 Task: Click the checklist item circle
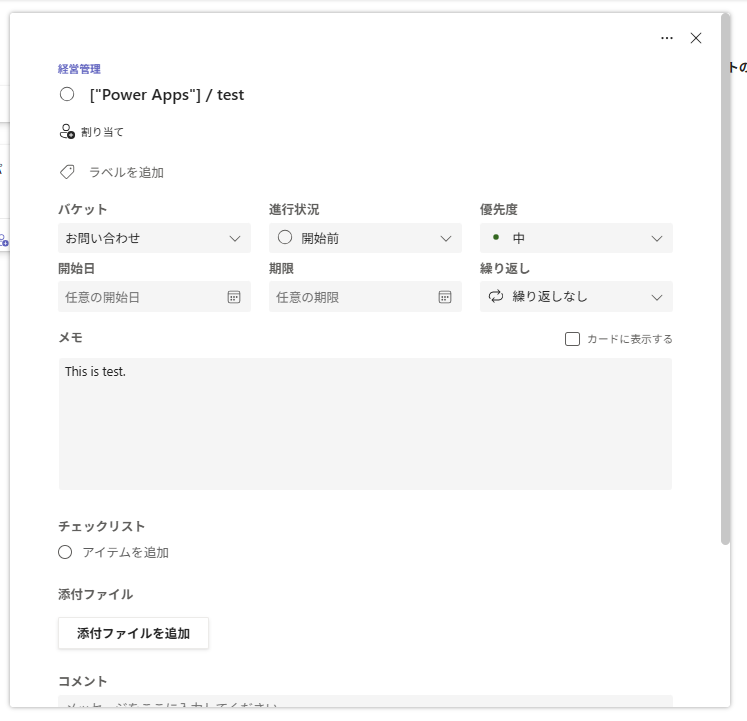point(65,552)
